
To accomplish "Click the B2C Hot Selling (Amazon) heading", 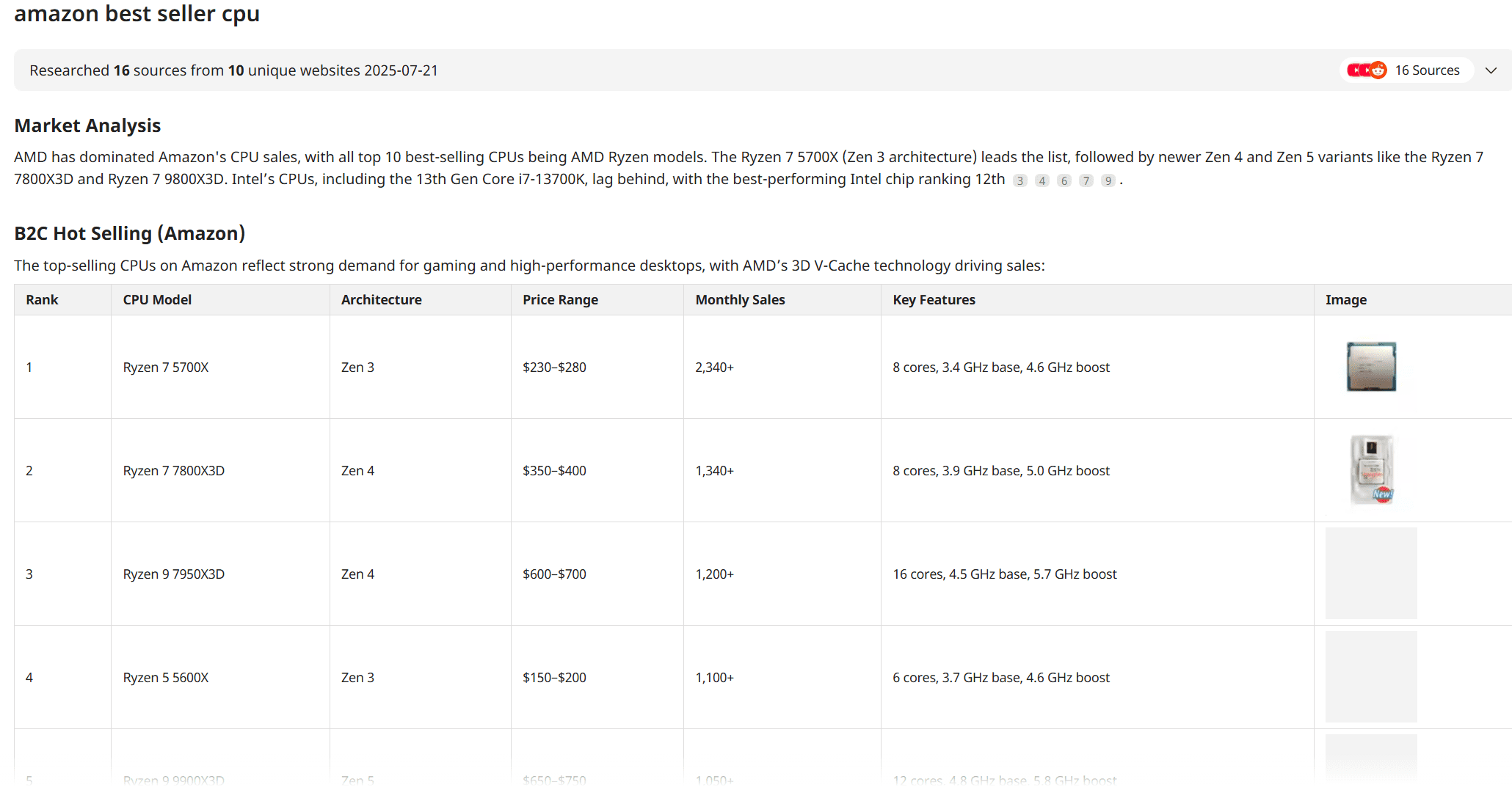I will (x=129, y=233).
